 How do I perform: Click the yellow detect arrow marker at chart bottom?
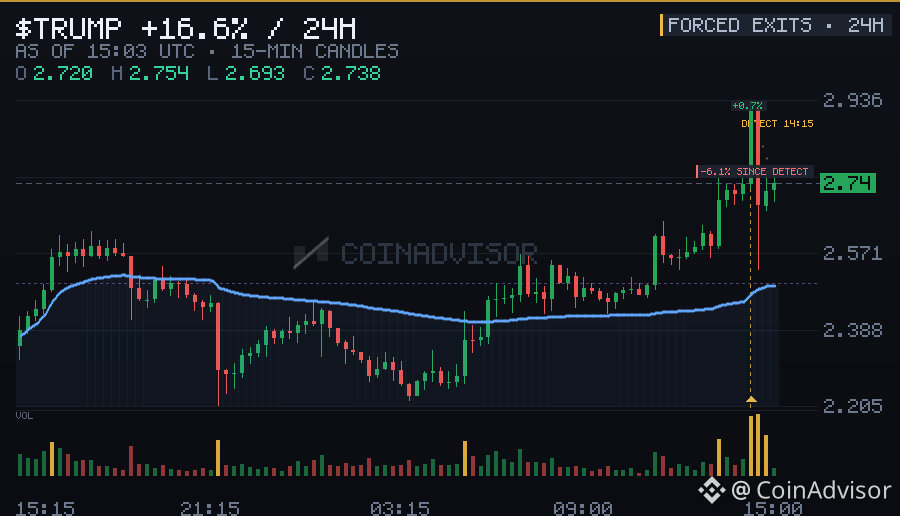click(x=751, y=399)
